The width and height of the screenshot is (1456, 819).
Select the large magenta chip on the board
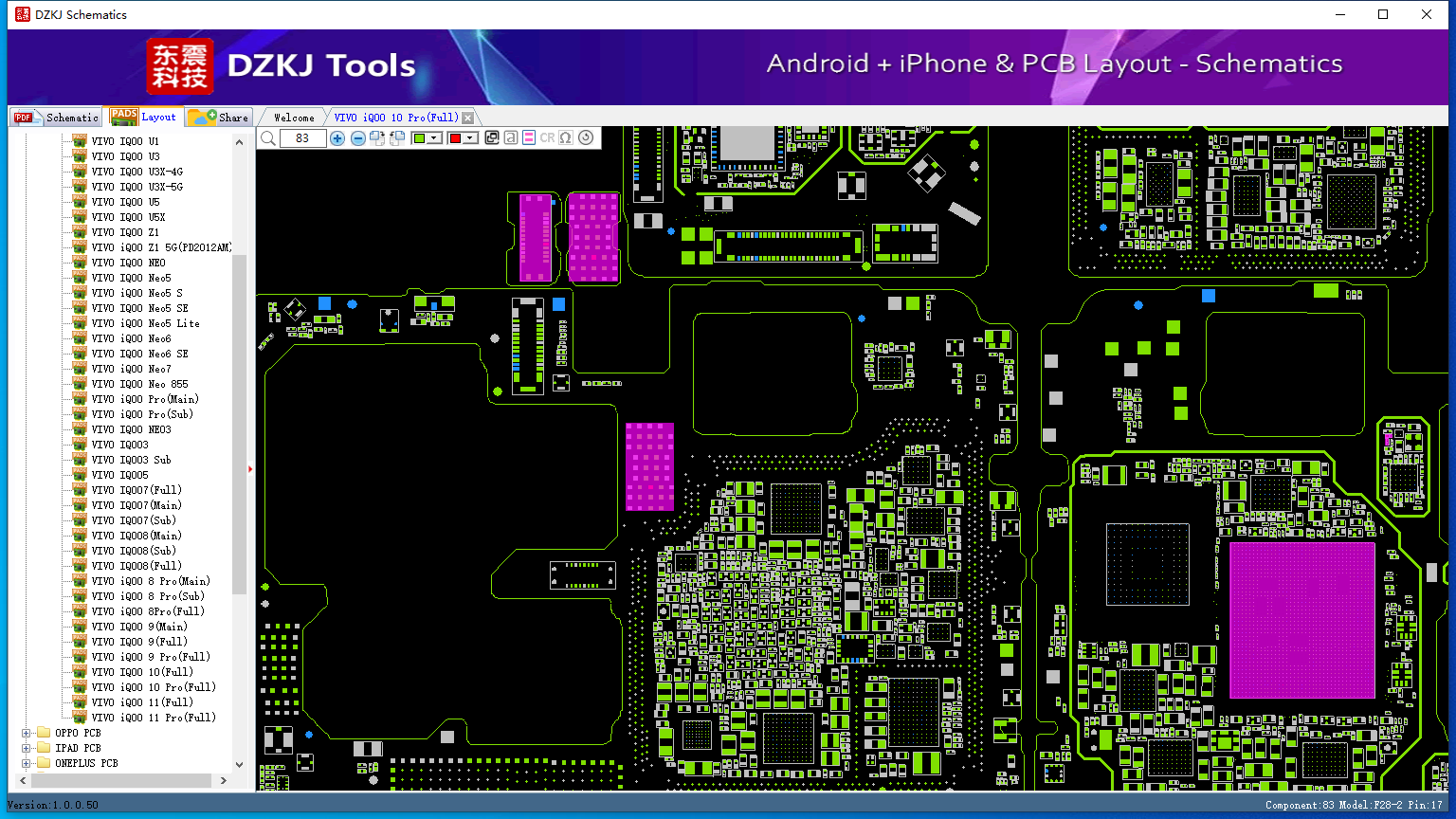click(1302, 620)
